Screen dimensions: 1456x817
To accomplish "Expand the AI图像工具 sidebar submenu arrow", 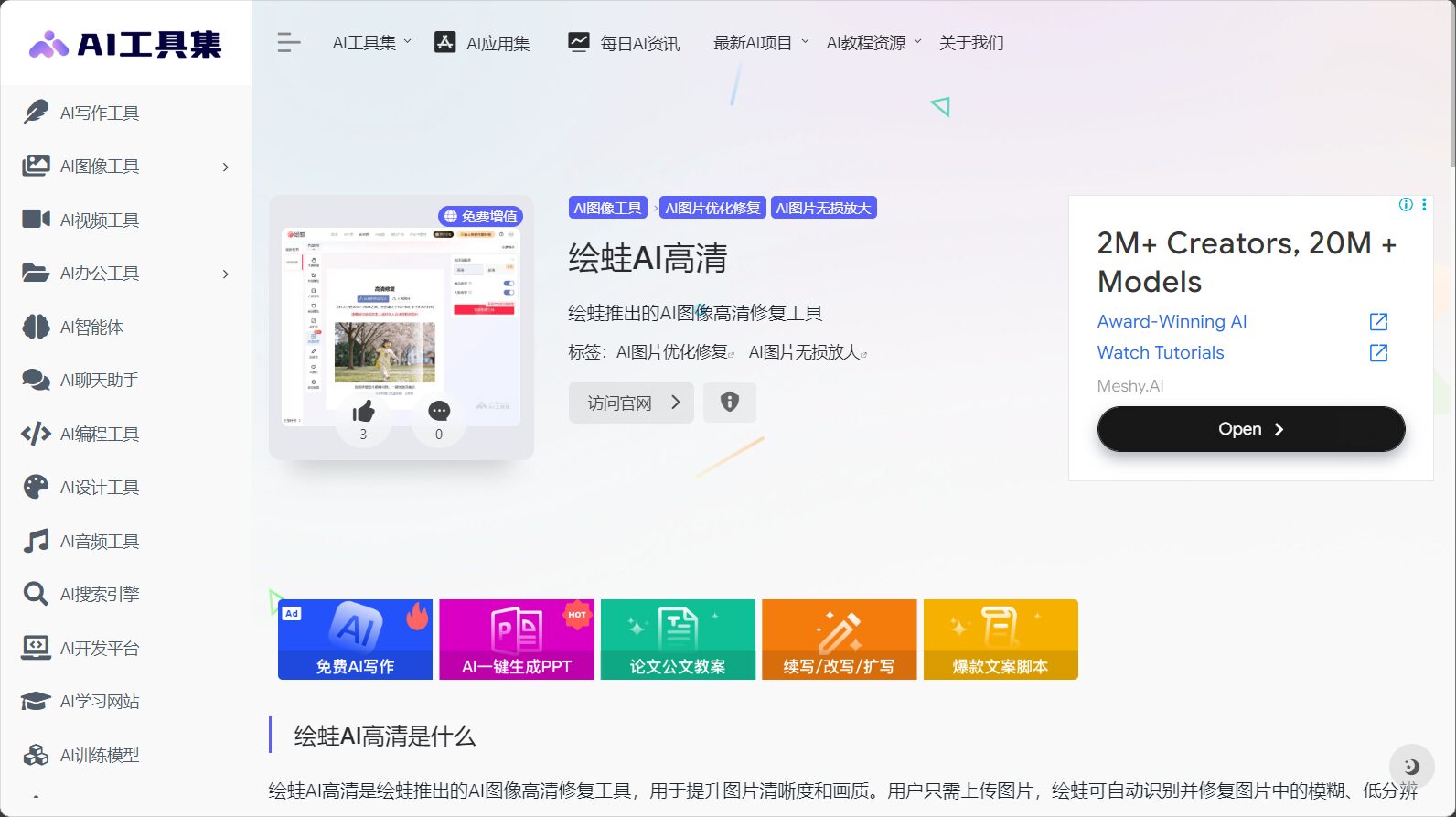I will pyautogui.click(x=225, y=167).
